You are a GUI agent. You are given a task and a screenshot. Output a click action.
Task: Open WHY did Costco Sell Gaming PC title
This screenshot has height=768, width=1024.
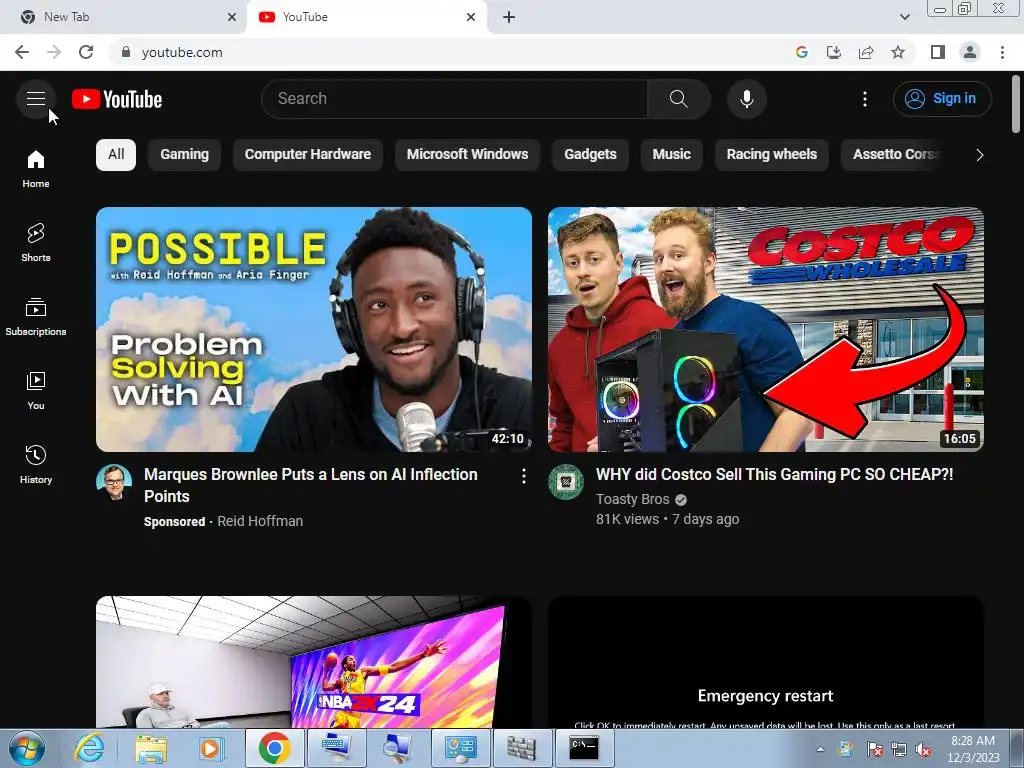tap(775, 475)
